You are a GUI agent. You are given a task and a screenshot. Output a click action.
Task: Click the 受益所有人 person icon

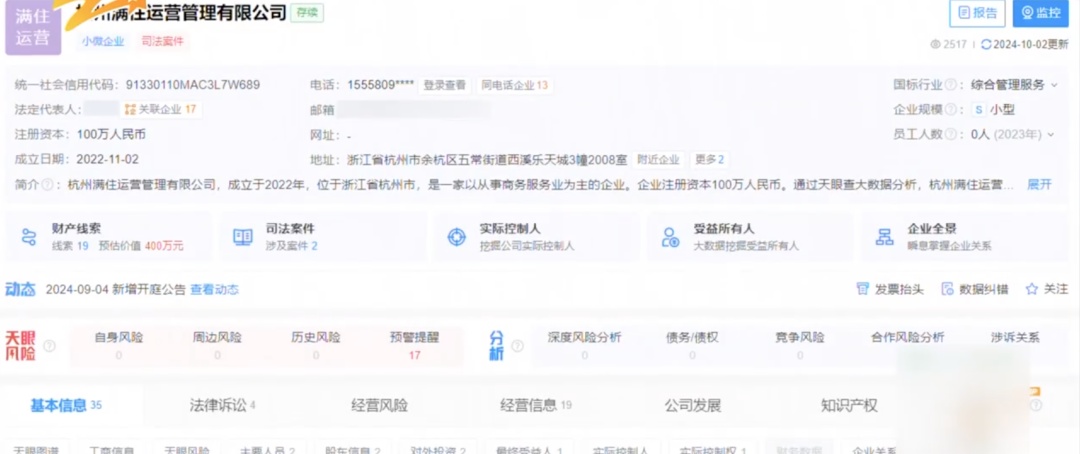click(670, 237)
